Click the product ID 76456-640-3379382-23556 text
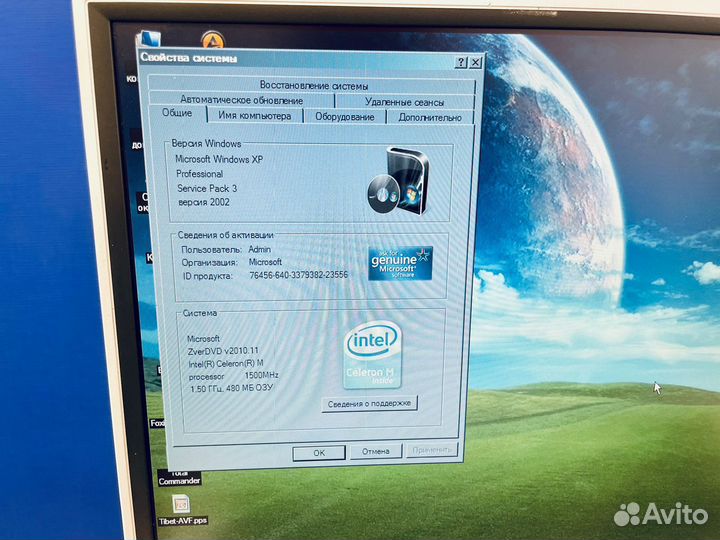 (x=298, y=275)
